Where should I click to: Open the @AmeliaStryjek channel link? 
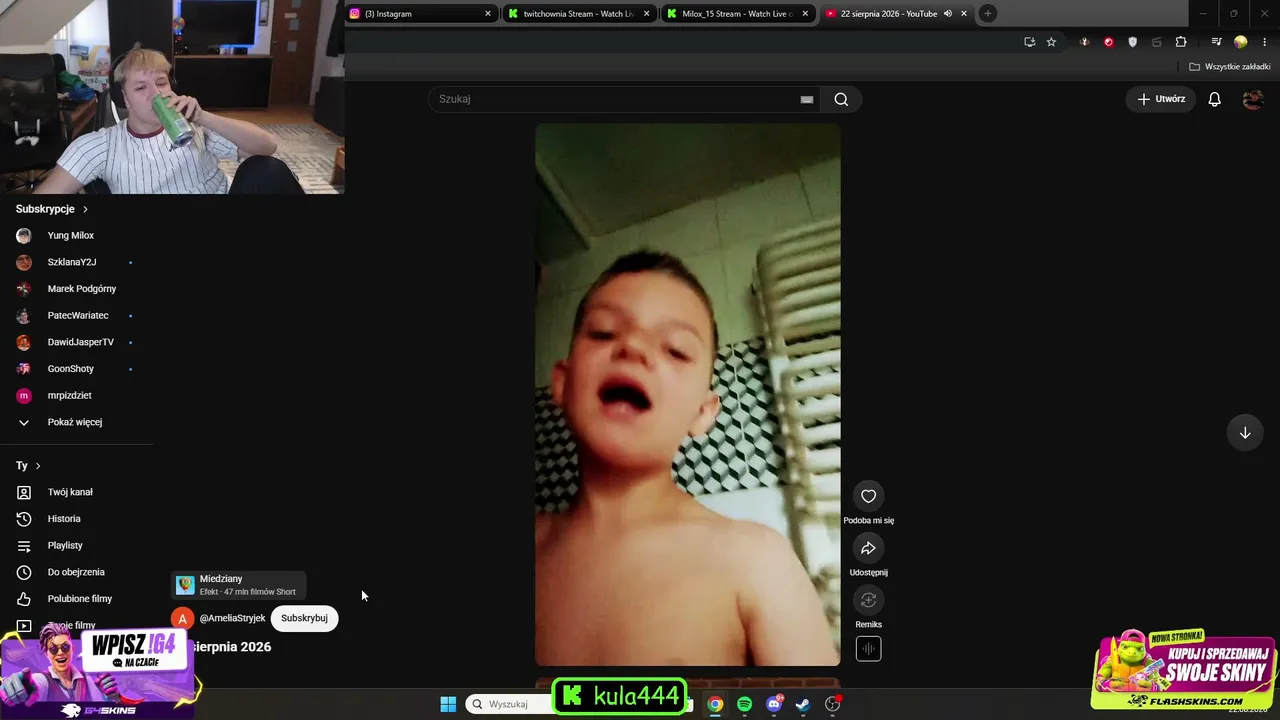[232, 618]
